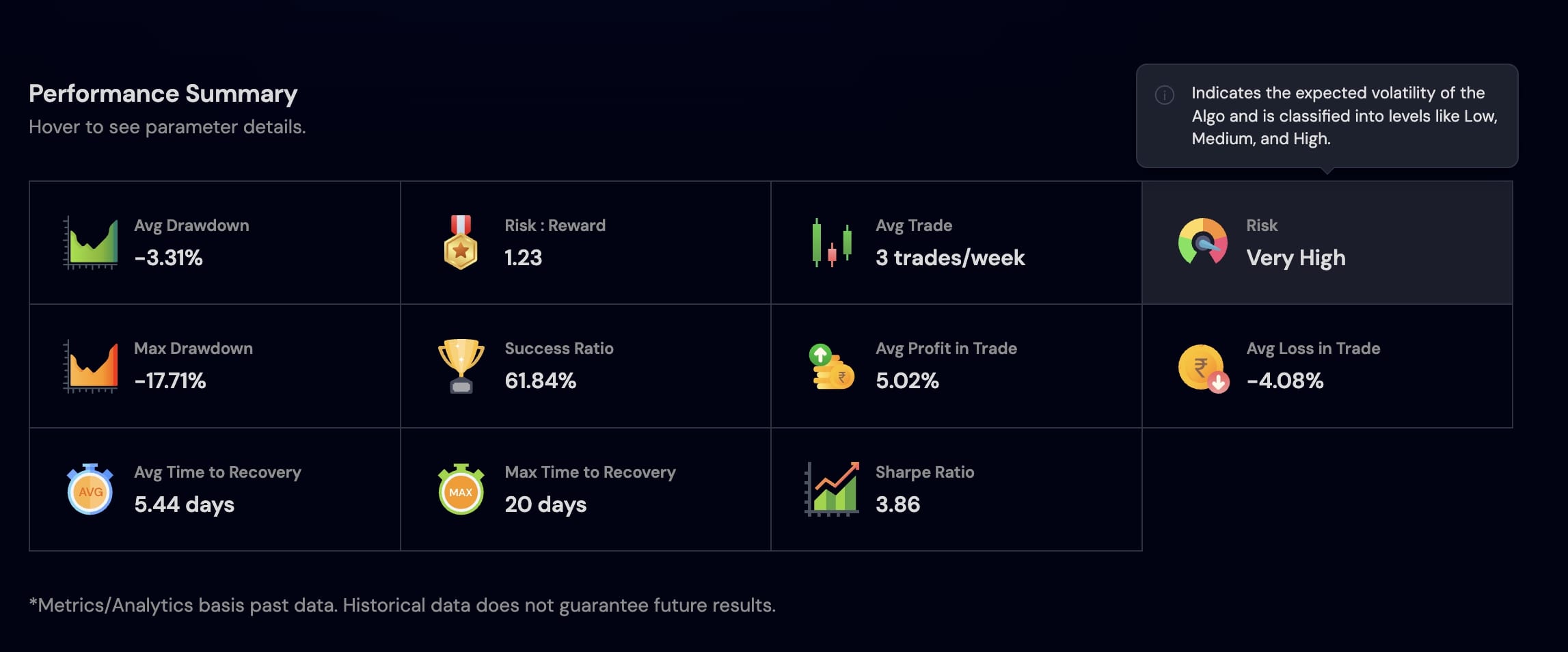
Task: Click the -17.71% Max Drawdown value
Action: [170, 381]
